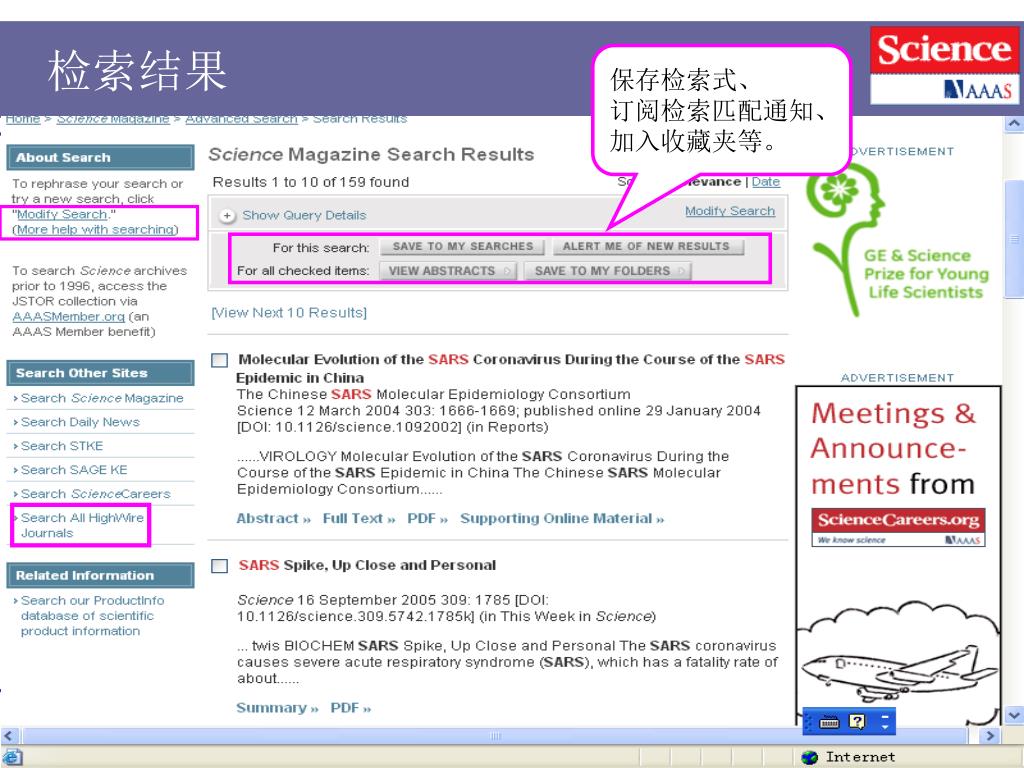
Task: Select Search SAGE KE sidebar item
Action: pyautogui.click(x=74, y=470)
